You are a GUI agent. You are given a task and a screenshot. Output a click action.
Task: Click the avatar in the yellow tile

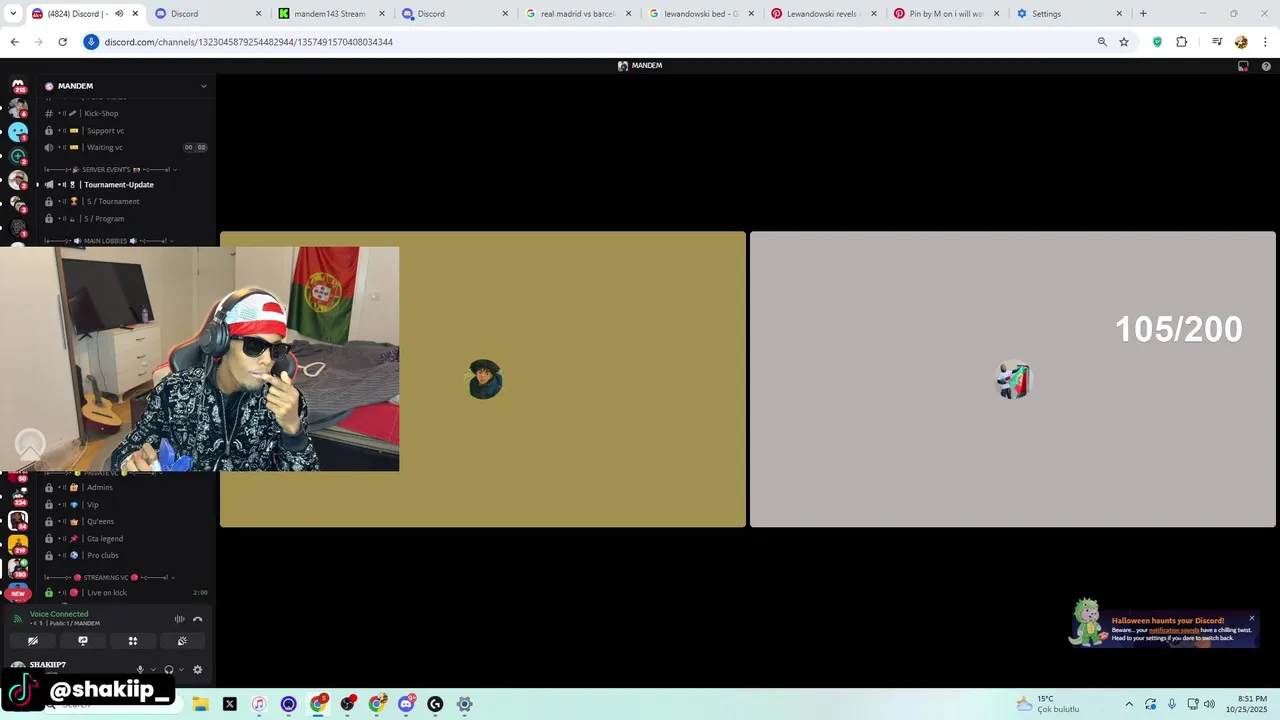click(485, 380)
